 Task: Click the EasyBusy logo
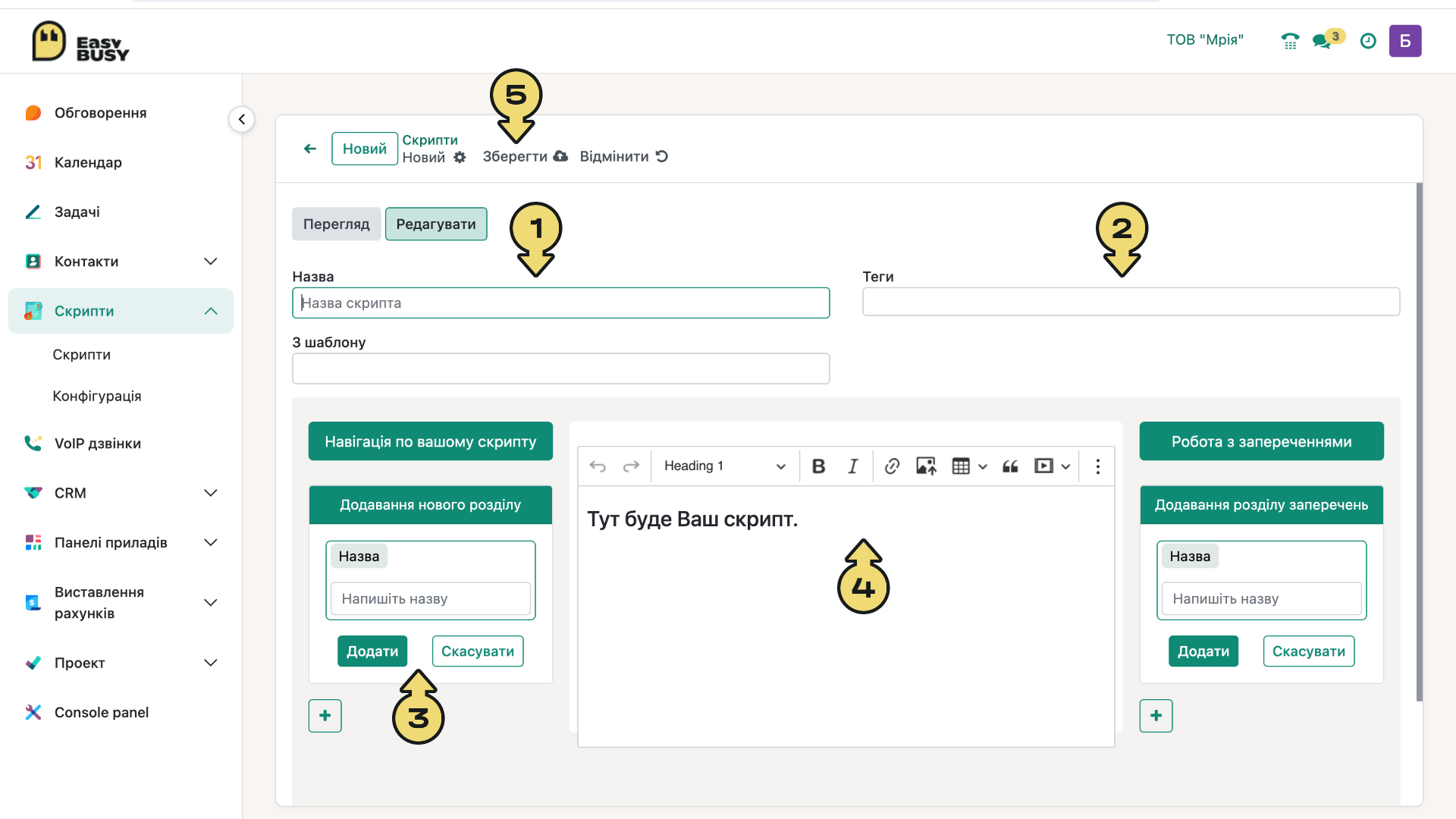click(80, 41)
